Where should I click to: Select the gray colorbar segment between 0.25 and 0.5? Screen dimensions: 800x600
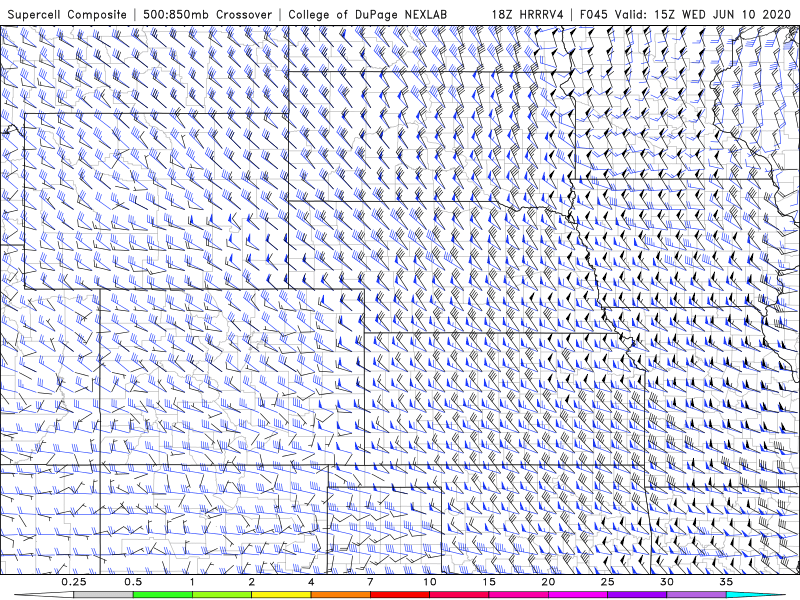pos(103,595)
